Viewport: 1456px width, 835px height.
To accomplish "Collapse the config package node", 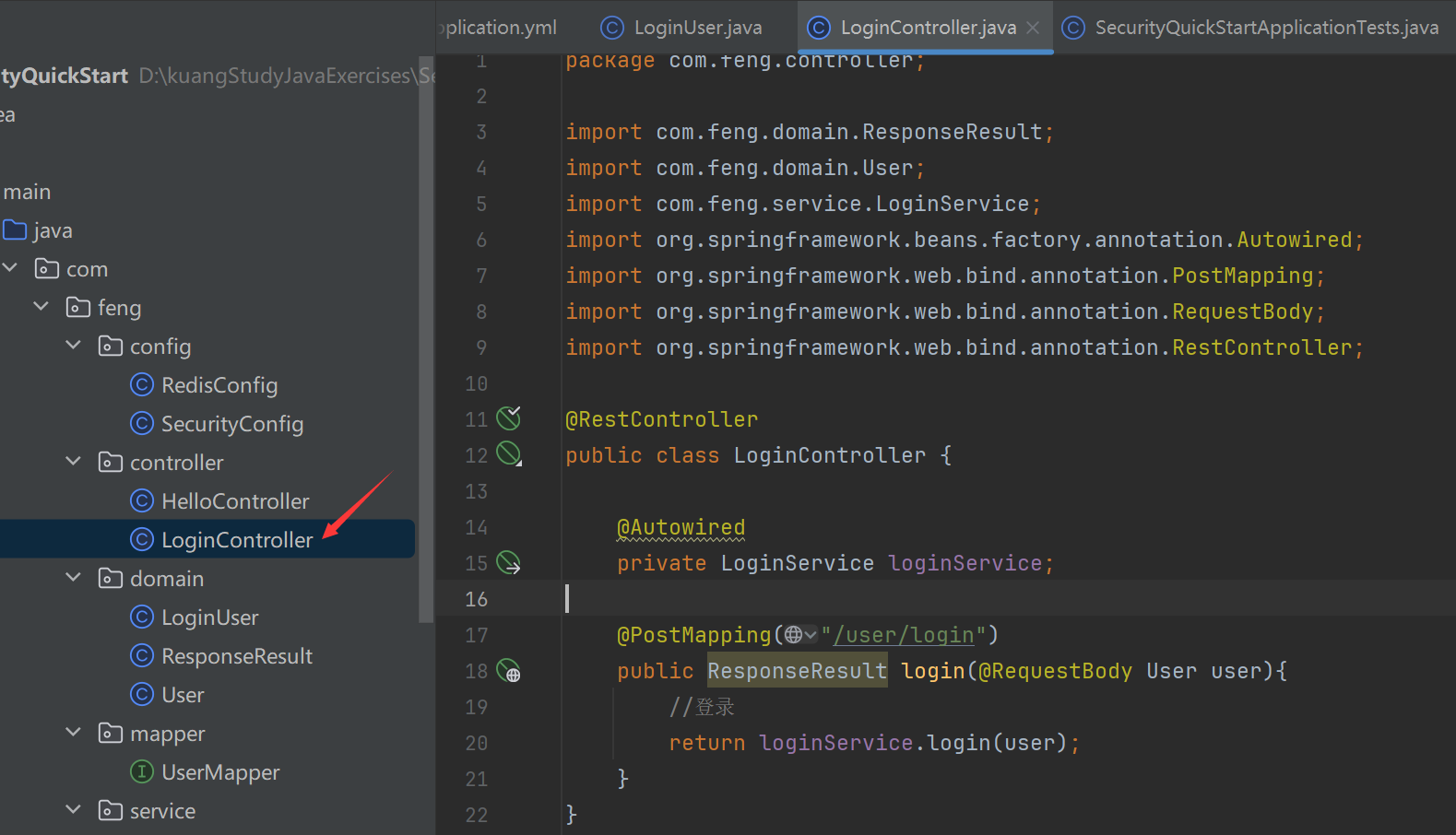I will click(74, 346).
